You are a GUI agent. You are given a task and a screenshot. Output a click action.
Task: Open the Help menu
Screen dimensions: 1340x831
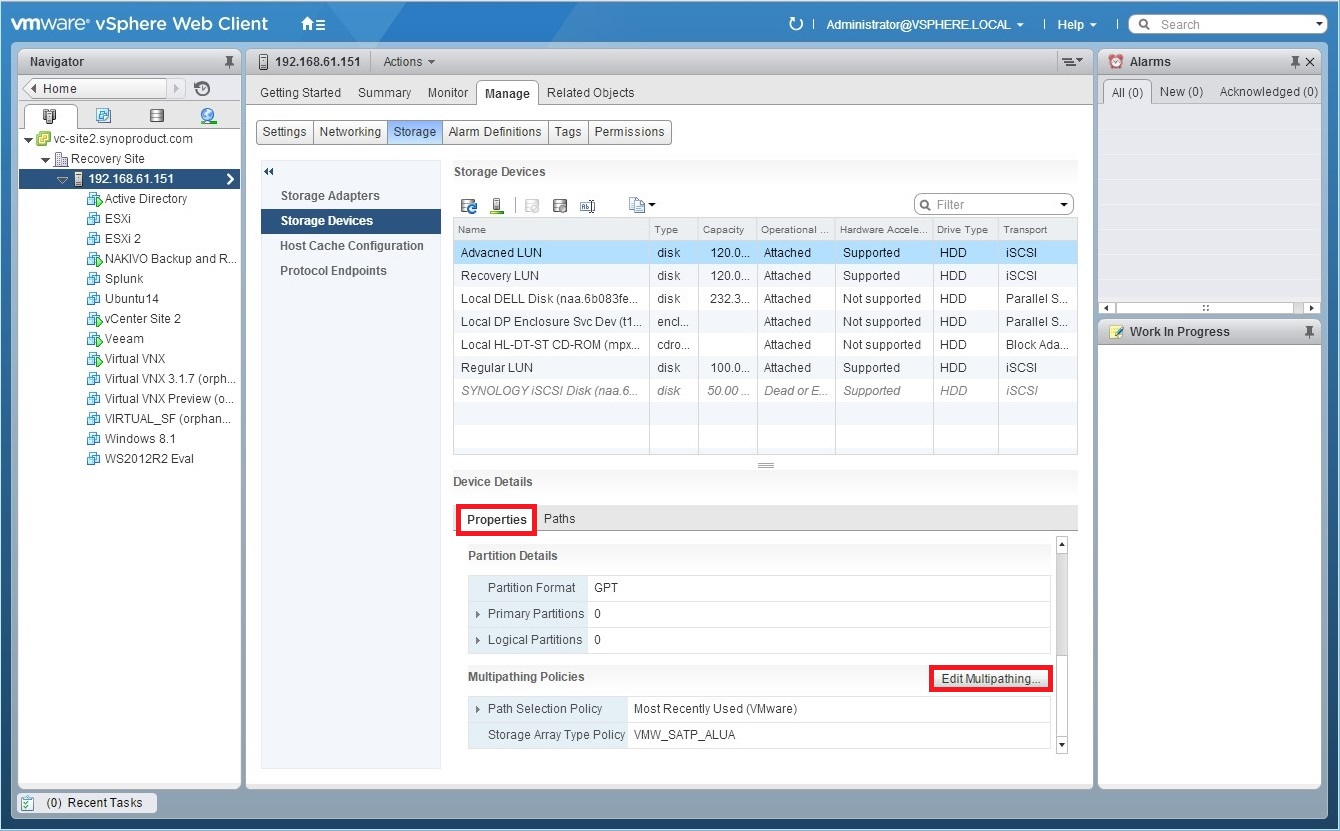(1071, 24)
